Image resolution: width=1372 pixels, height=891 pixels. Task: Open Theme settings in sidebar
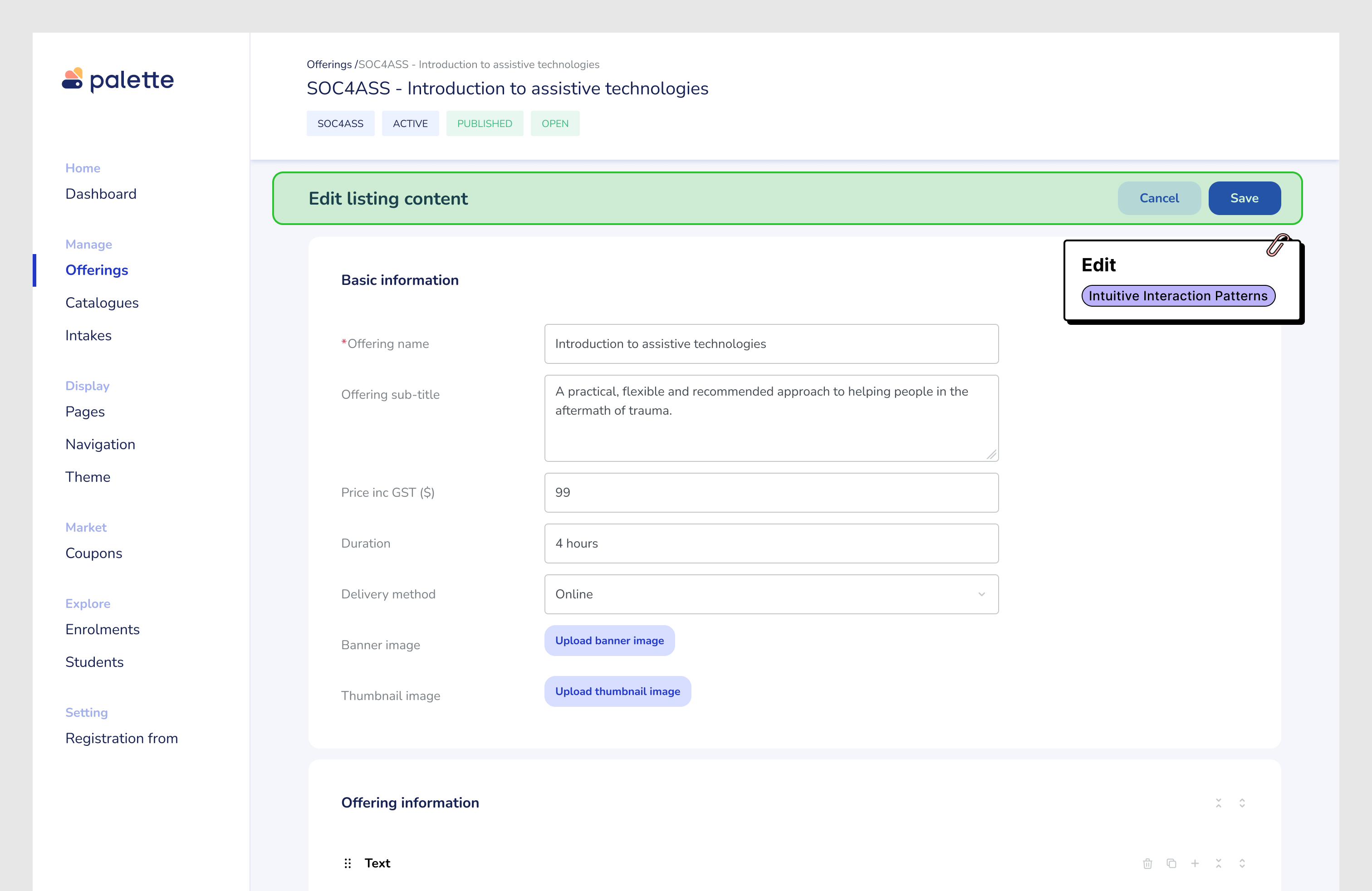pos(88,477)
